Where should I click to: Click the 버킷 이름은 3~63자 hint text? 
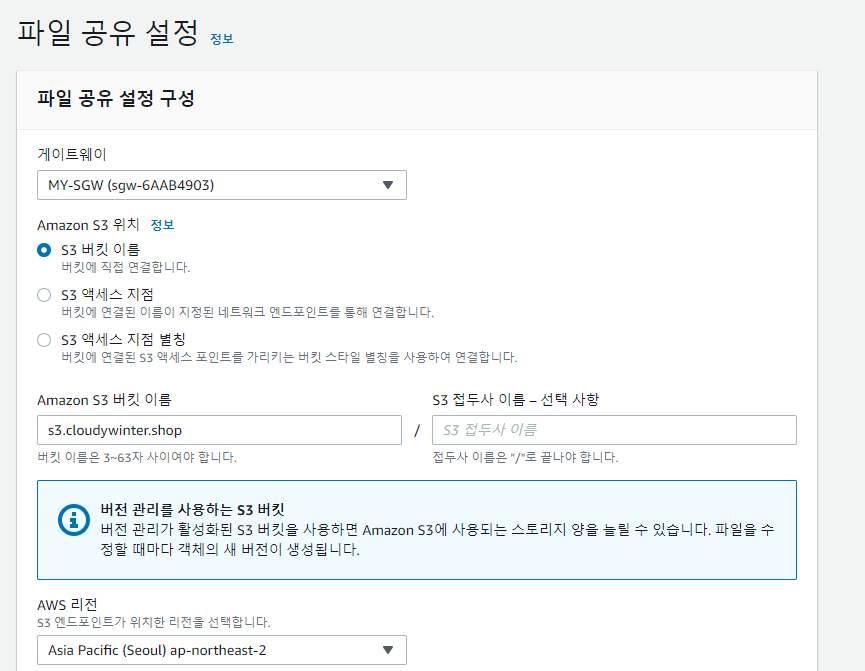tap(137, 457)
